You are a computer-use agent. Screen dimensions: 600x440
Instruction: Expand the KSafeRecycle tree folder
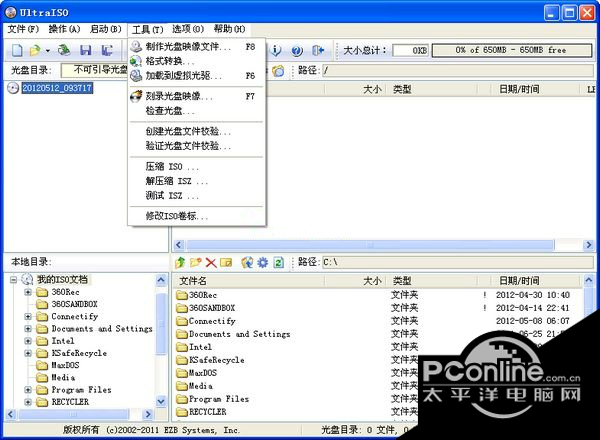[28, 353]
